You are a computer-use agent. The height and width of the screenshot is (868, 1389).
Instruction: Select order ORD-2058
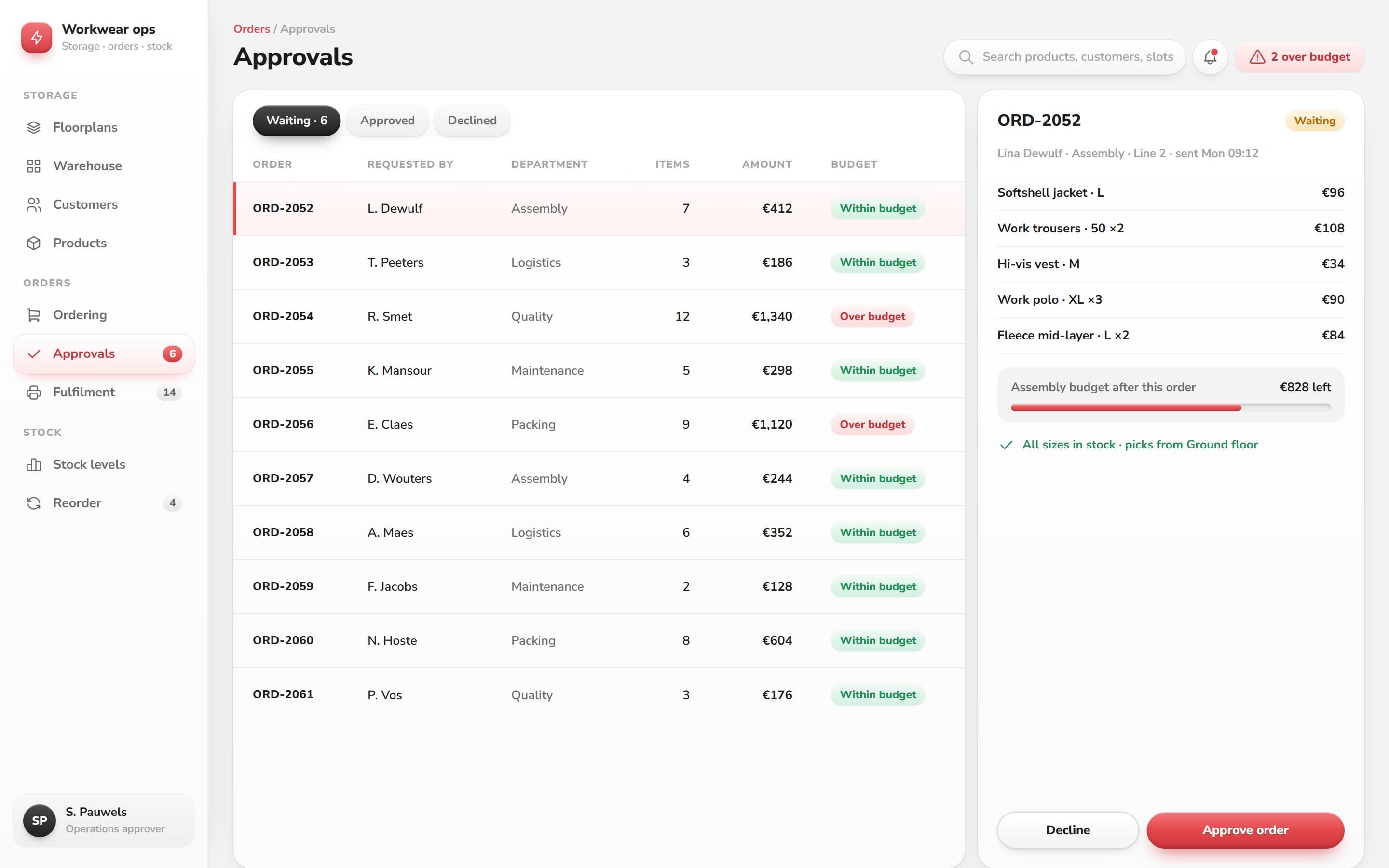pos(599,533)
